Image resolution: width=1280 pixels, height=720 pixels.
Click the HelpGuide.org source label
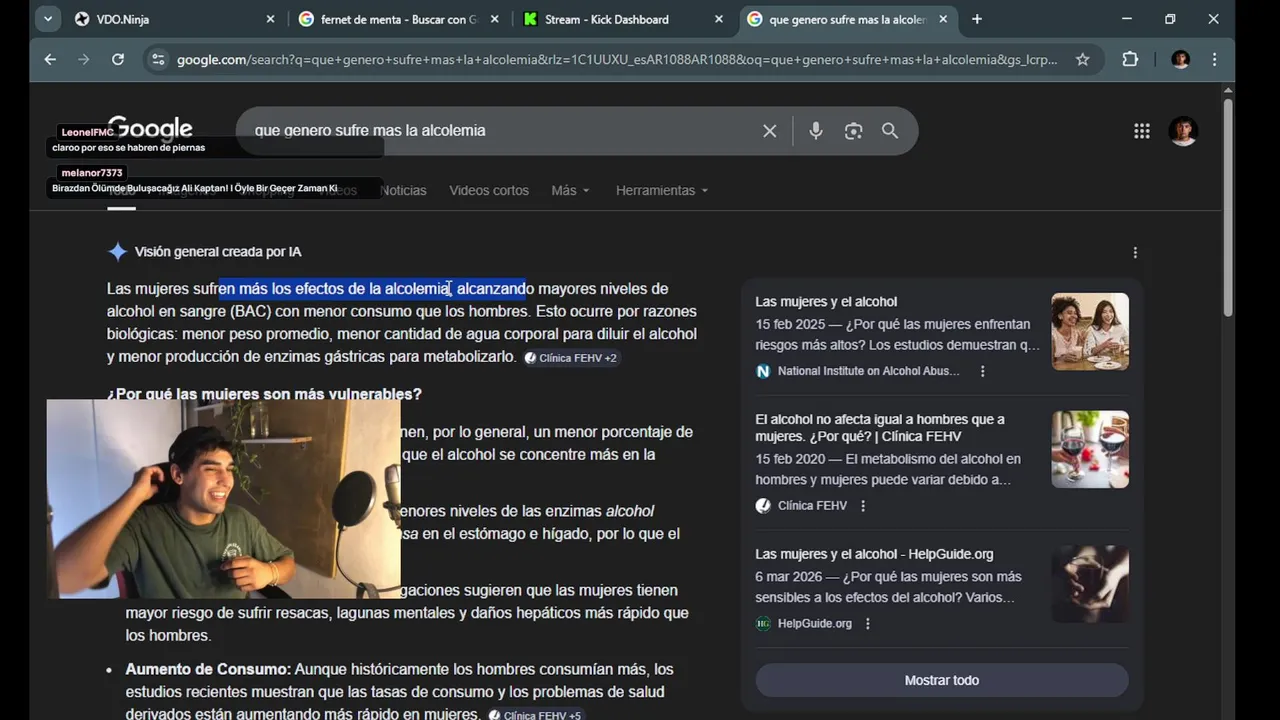[814, 624]
